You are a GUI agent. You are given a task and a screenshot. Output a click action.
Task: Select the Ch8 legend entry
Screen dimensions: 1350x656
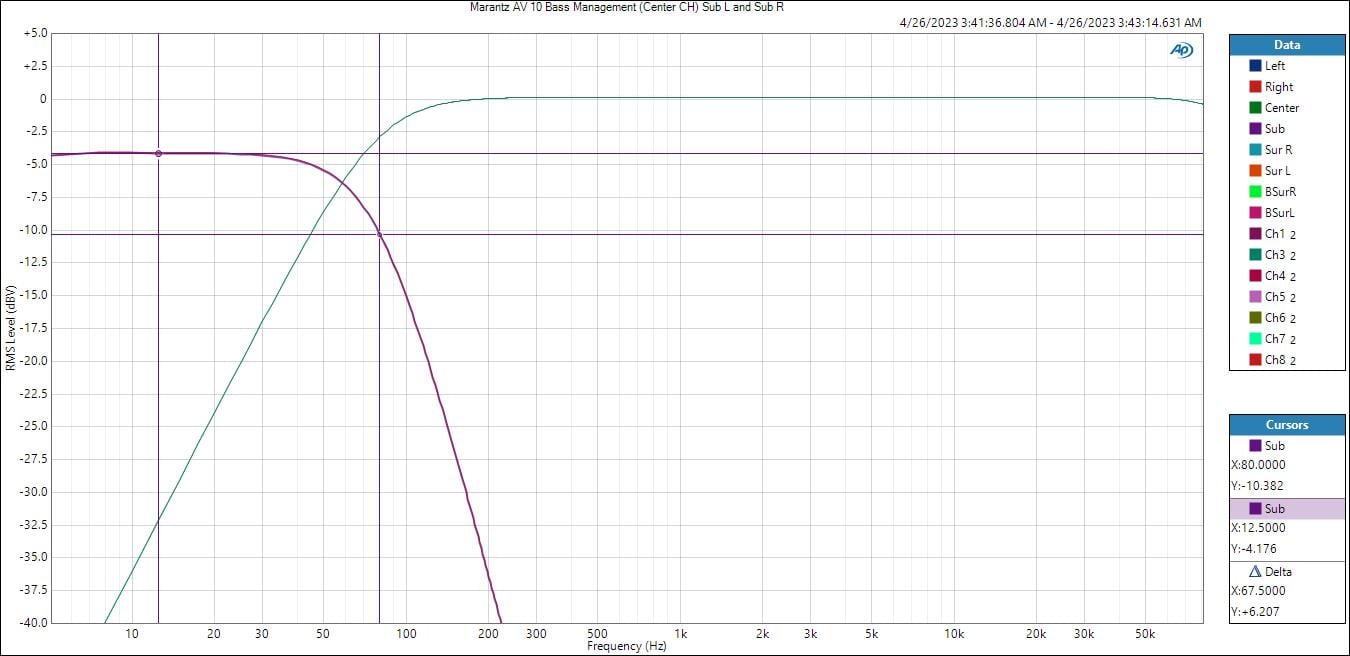[1279, 360]
